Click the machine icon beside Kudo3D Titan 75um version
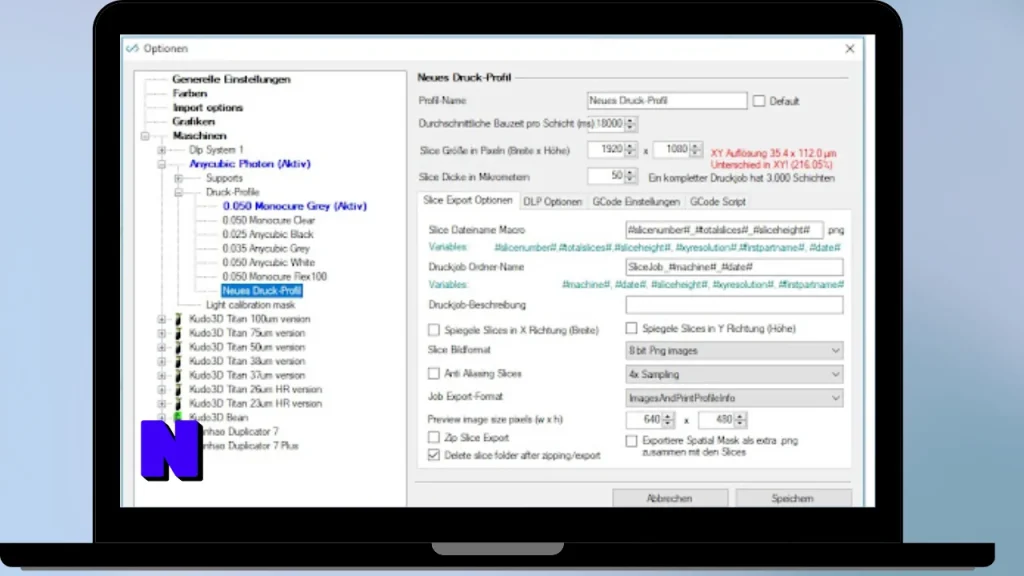Screen dimensions: 1024x576 pos(178,333)
